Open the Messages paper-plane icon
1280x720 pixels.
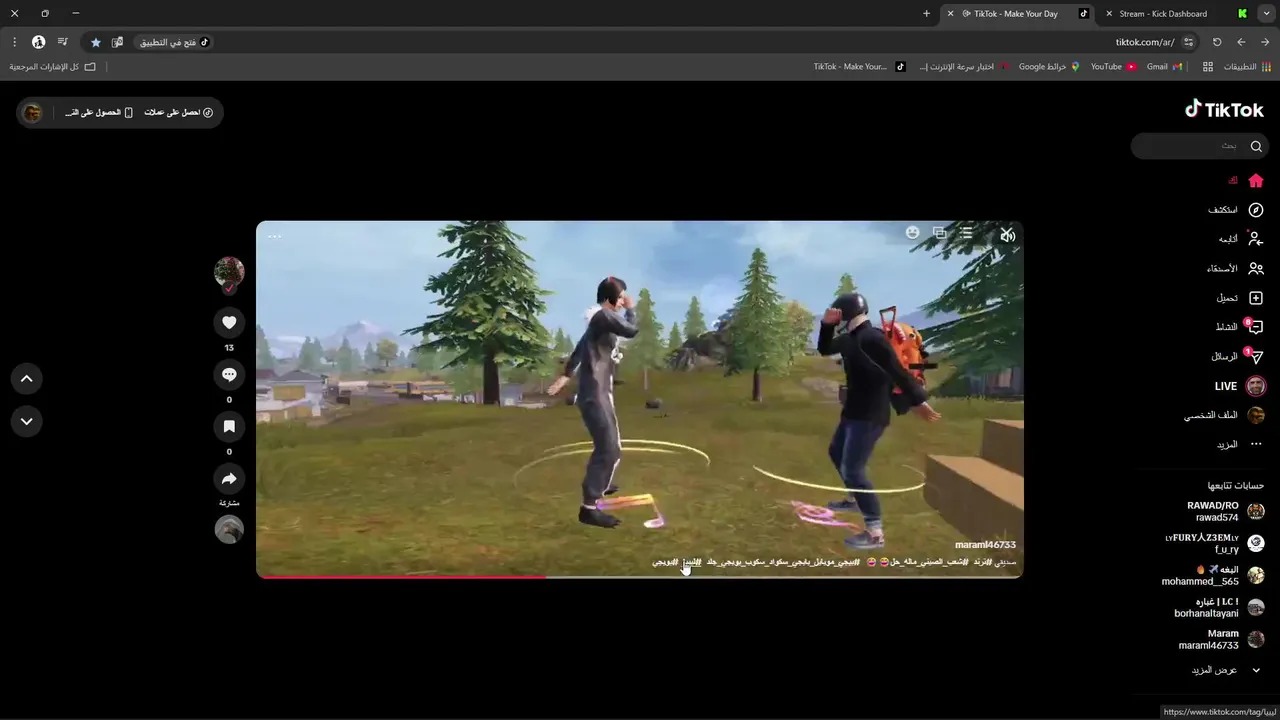[1256, 357]
